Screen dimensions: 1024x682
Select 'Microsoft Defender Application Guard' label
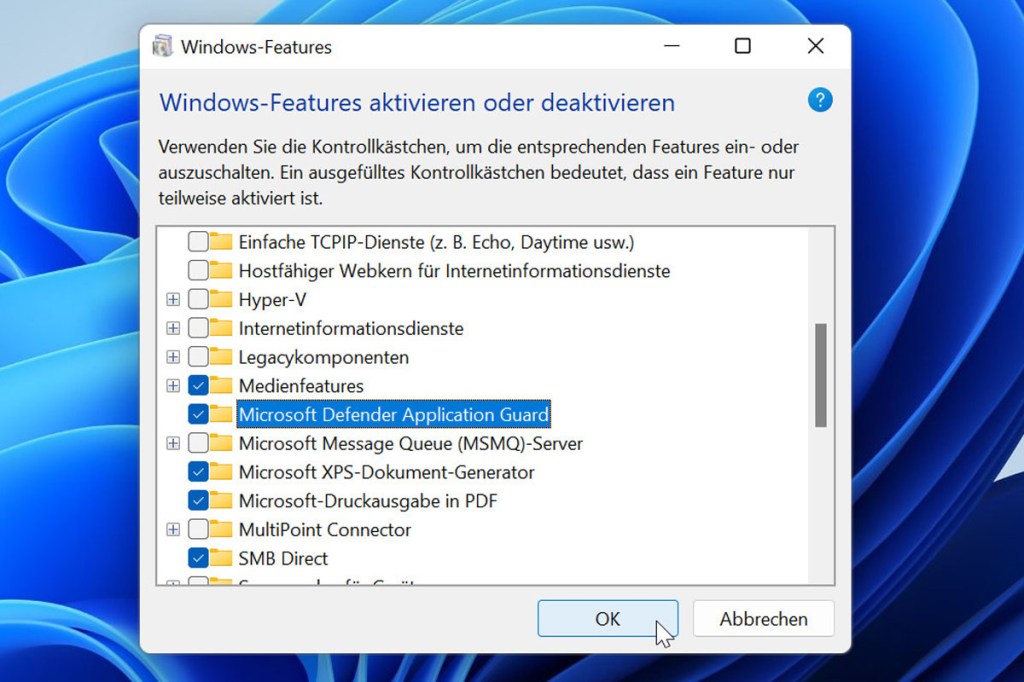tap(394, 414)
